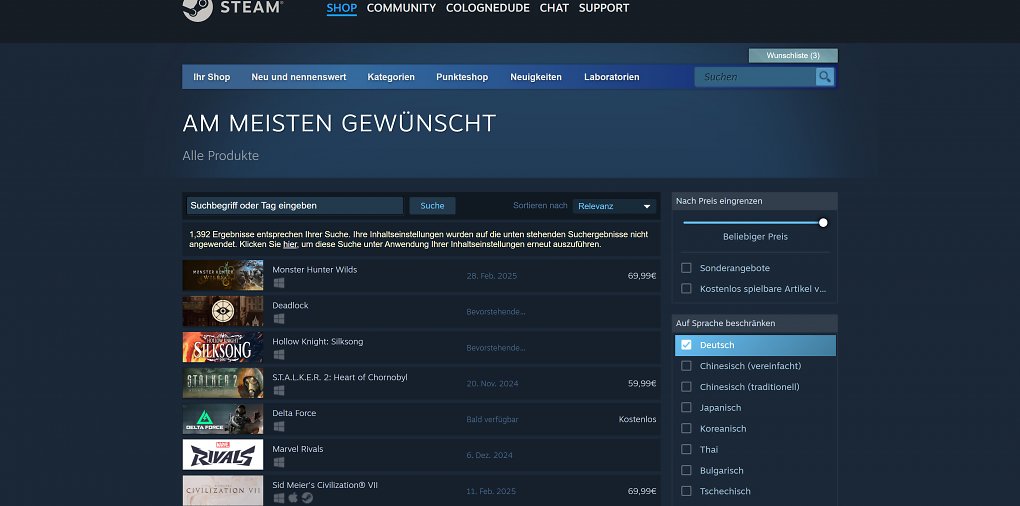Screen dimensions: 1020x506
Task: Open the Kategorien menu
Action: click(x=391, y=77)
